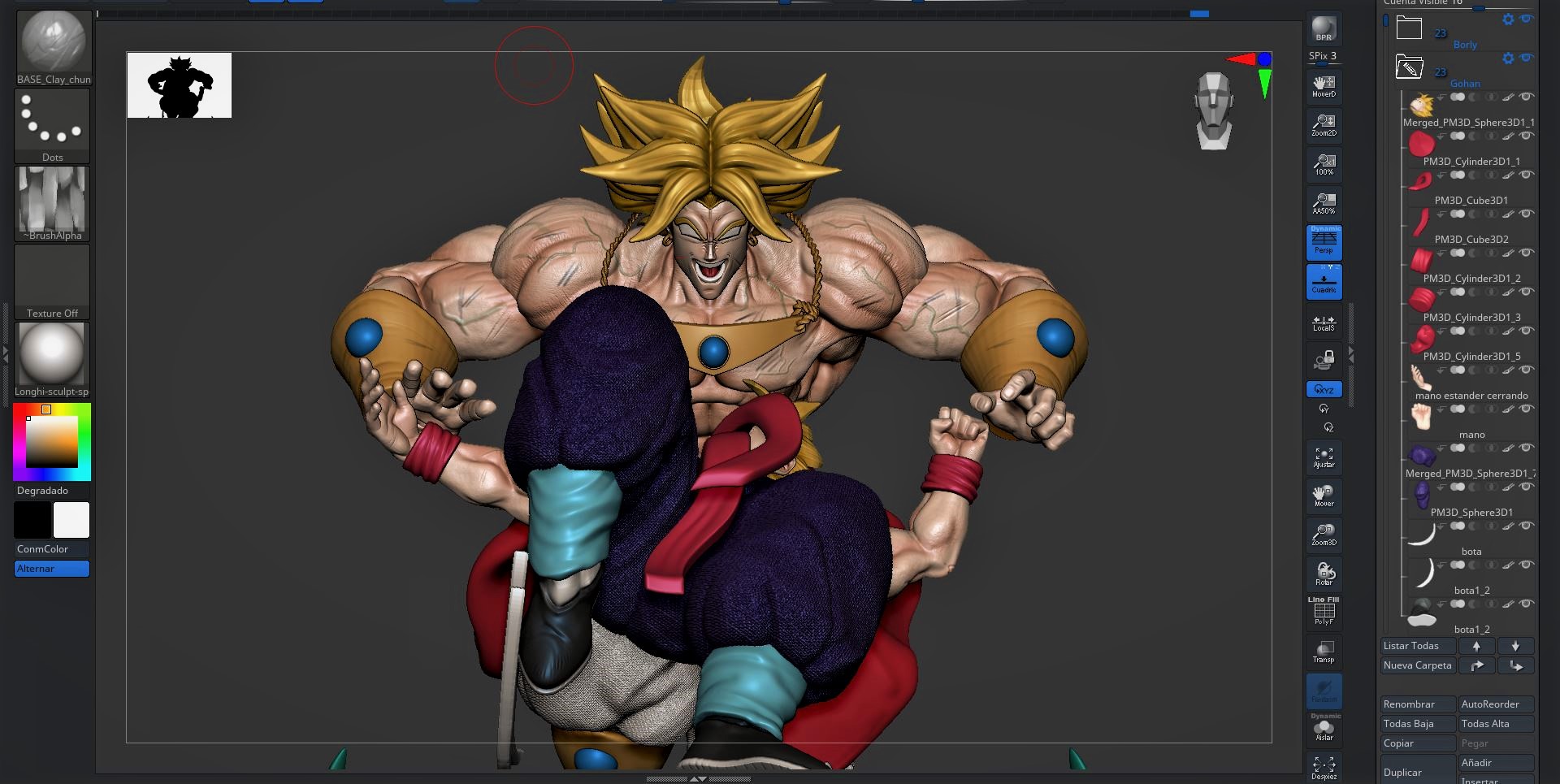
Task: Click the Todas Alta button
Action: (x=1496, y=724)
